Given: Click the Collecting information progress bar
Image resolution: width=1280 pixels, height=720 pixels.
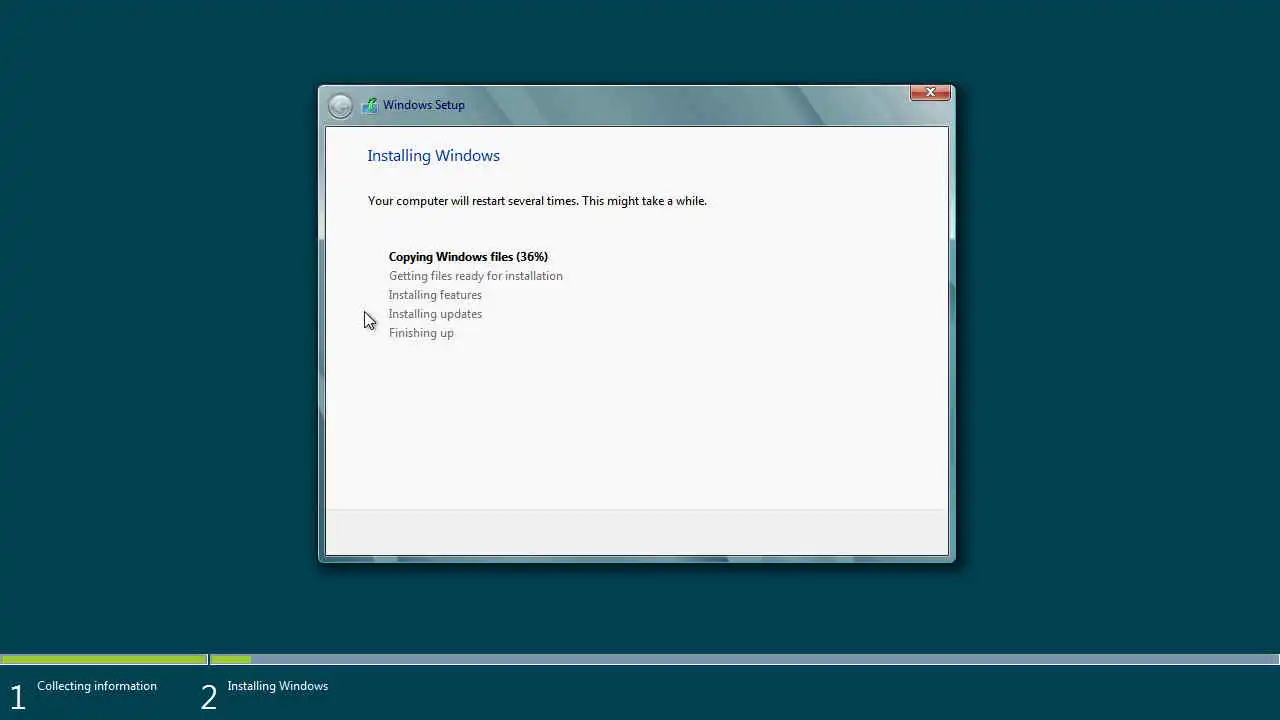Looking at the screenshot, I should pyautogui.click(x=104, y=660).
